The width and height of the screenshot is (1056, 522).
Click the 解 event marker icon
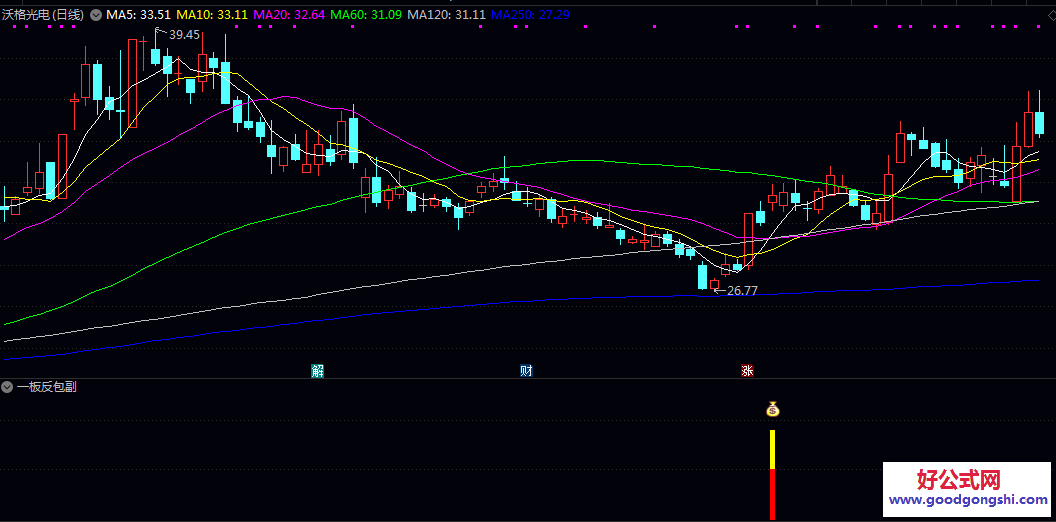click(x=318, y=371)
